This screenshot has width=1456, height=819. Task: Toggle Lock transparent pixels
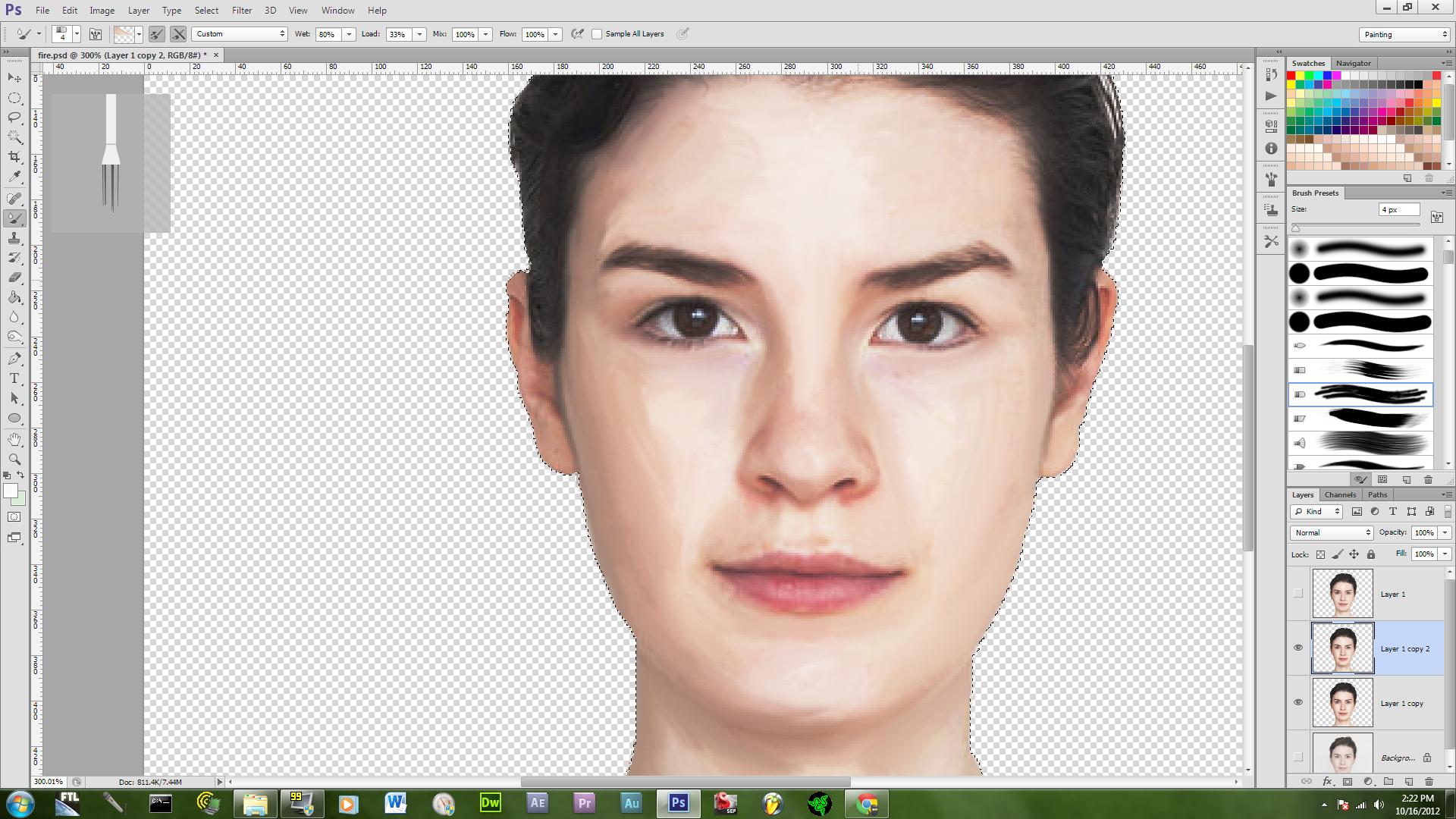coord(1320,554)
